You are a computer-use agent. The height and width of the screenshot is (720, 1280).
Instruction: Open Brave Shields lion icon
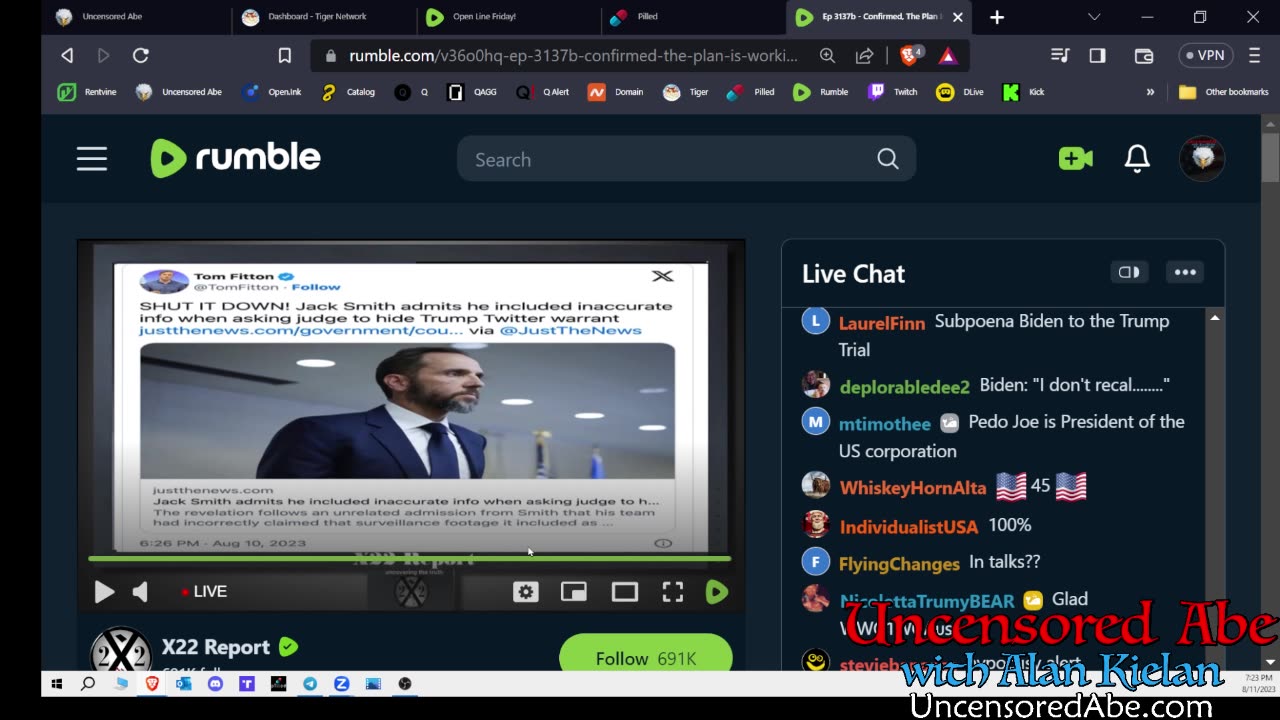[910, 55]
